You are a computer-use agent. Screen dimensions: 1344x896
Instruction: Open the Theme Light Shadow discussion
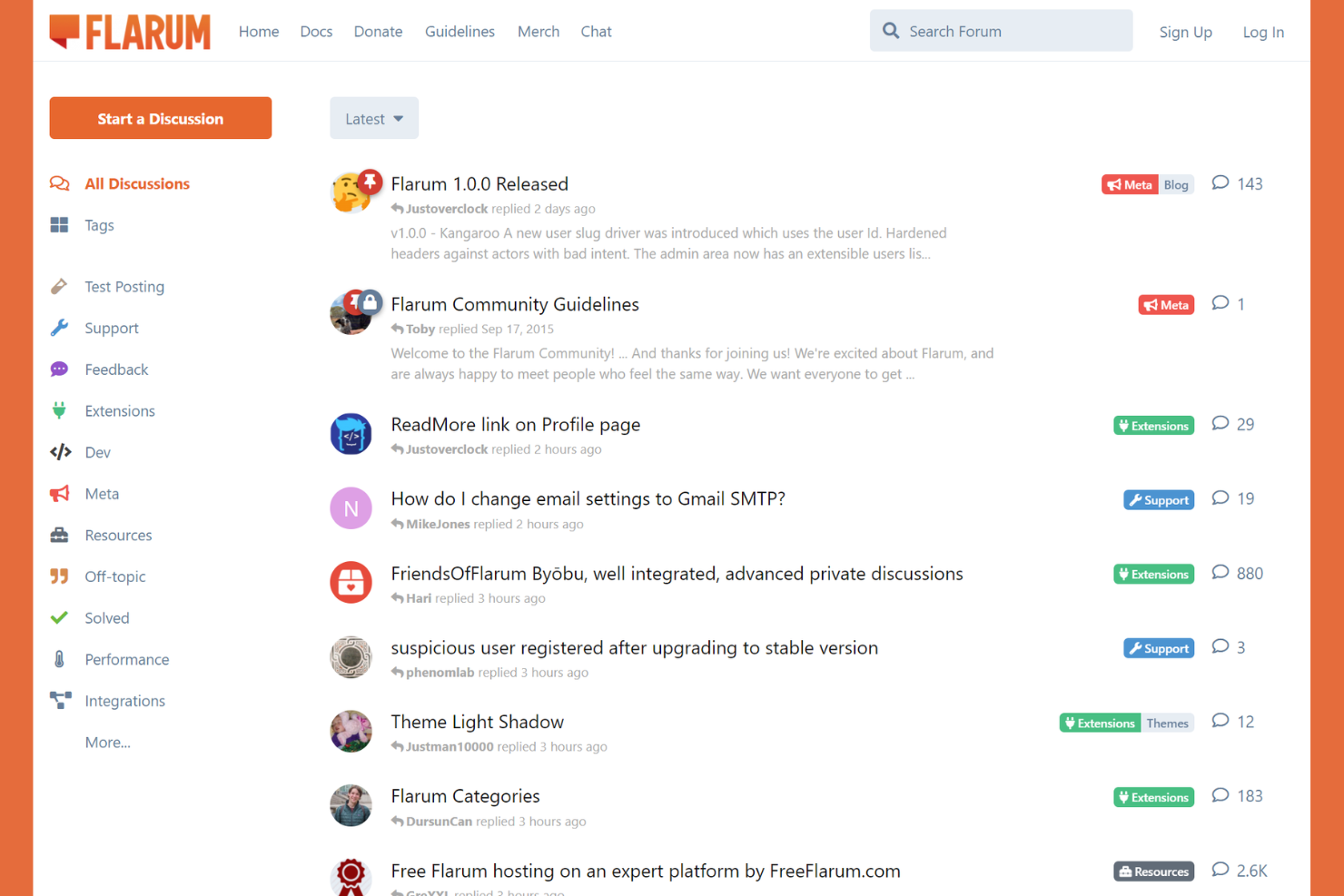(477, 722)
